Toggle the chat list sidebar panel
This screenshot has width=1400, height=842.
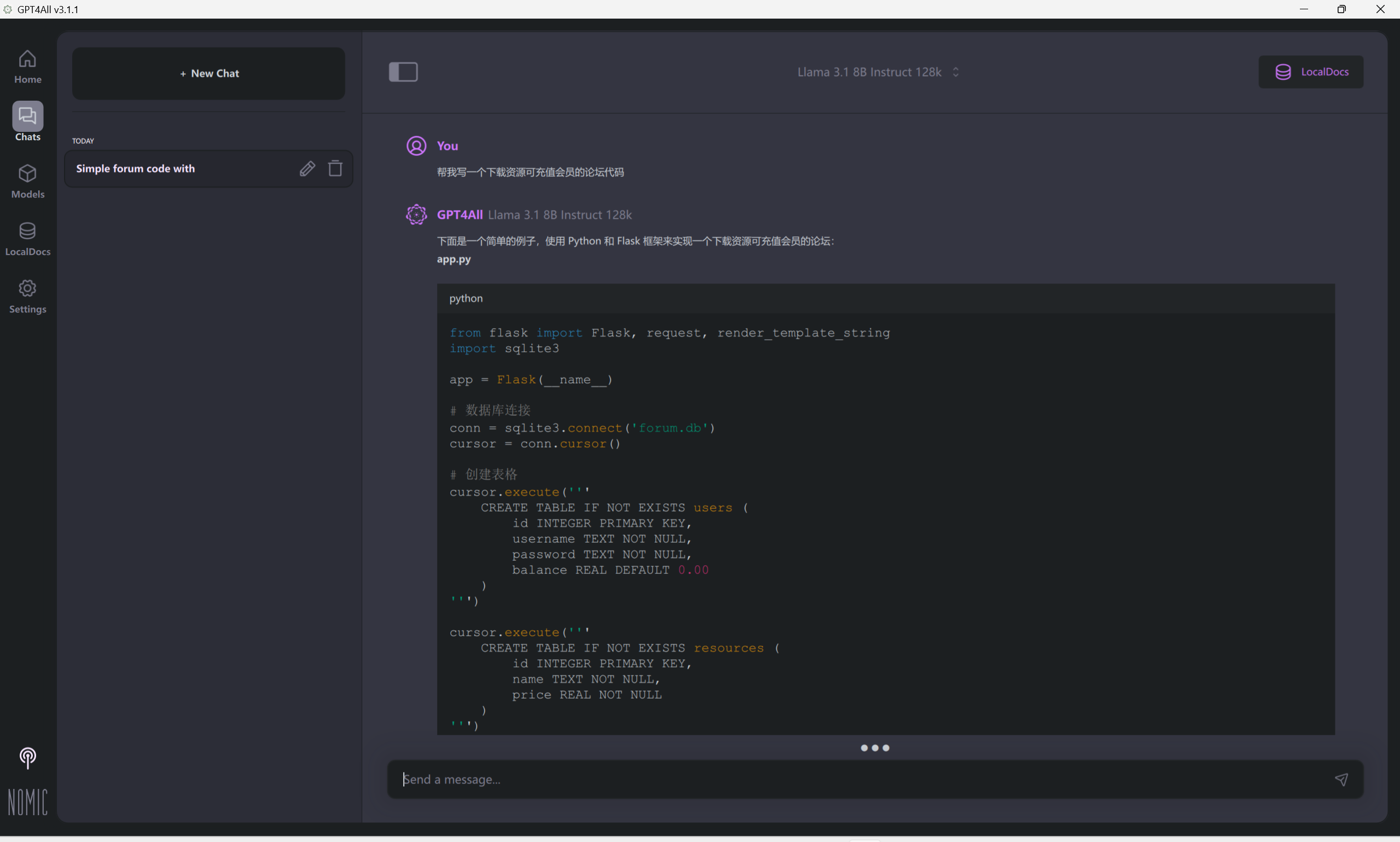(403, 72)
